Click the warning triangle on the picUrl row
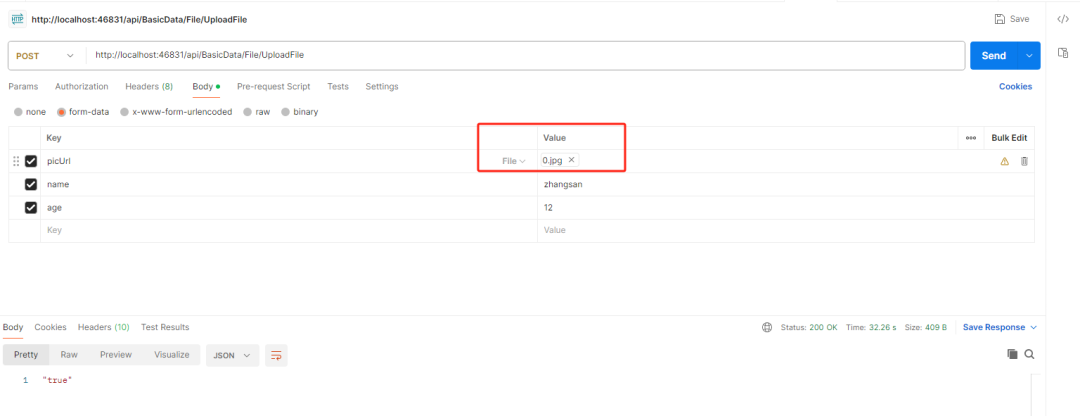 (x=1004, y=161)
